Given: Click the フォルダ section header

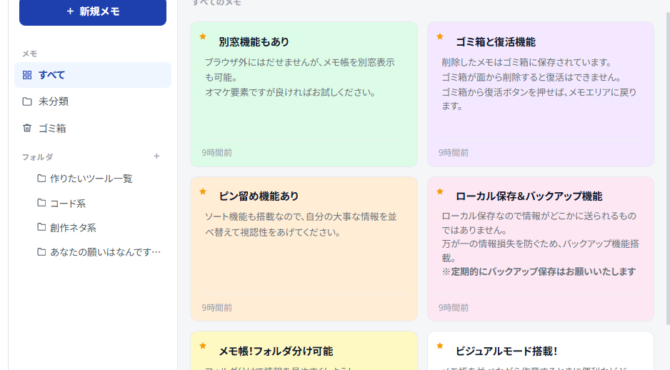Looking at the screenshot, I should point(38,157).
